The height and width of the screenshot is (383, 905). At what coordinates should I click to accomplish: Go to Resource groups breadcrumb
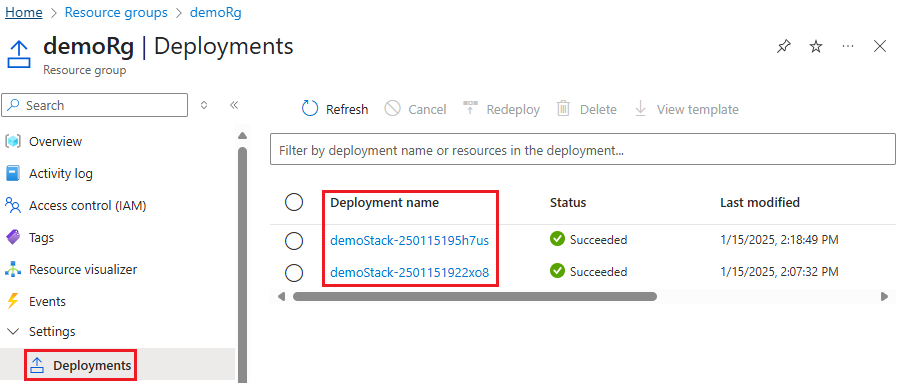click(x=116, y=13)
